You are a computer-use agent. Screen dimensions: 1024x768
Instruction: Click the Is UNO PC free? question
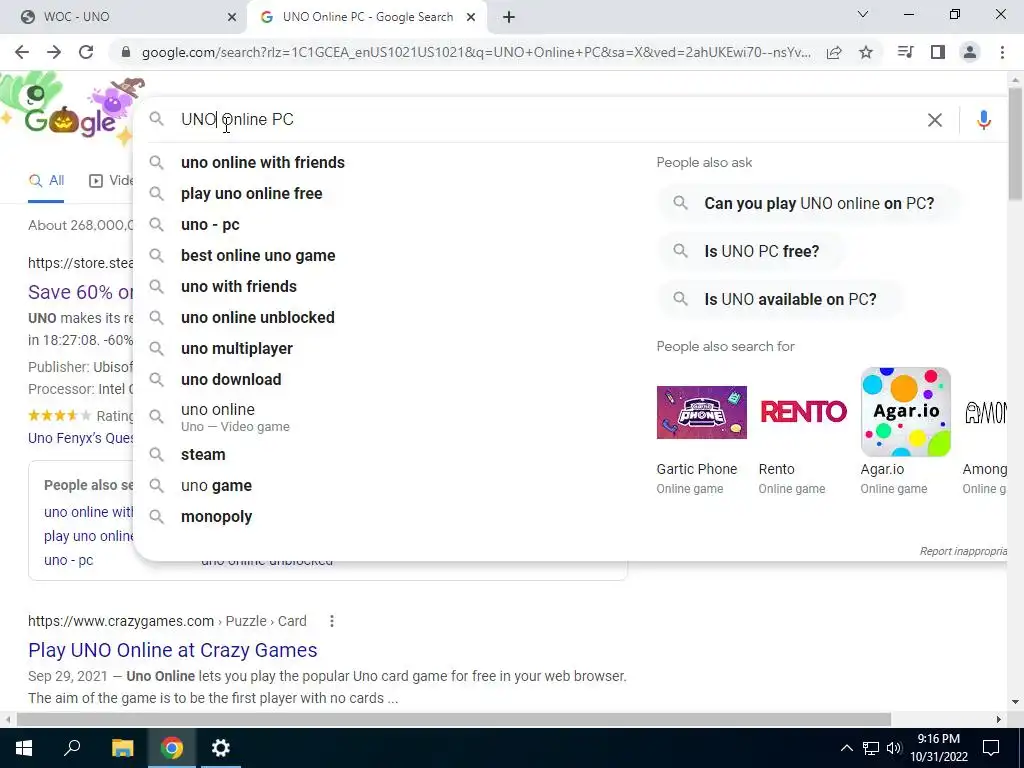751,251
